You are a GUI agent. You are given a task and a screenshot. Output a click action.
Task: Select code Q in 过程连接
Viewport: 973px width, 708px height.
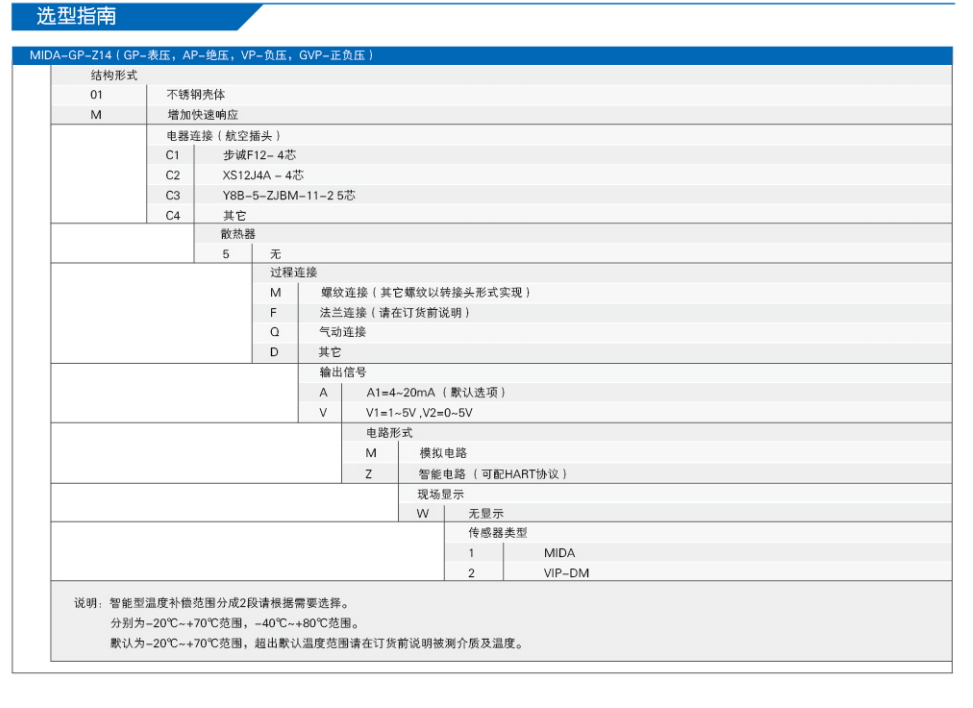click(x=274, y=332)
